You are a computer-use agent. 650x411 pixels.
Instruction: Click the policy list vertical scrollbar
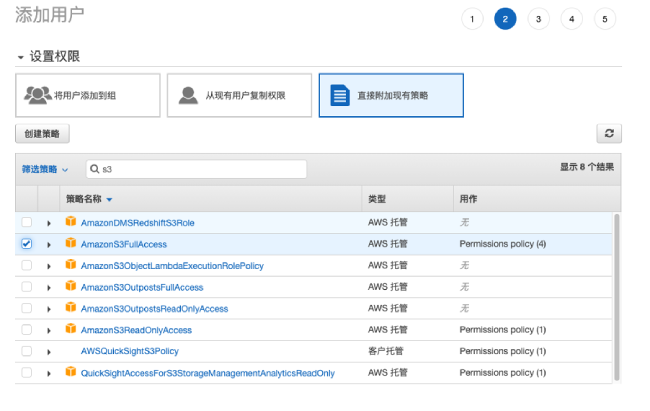[x=616, y=297]
